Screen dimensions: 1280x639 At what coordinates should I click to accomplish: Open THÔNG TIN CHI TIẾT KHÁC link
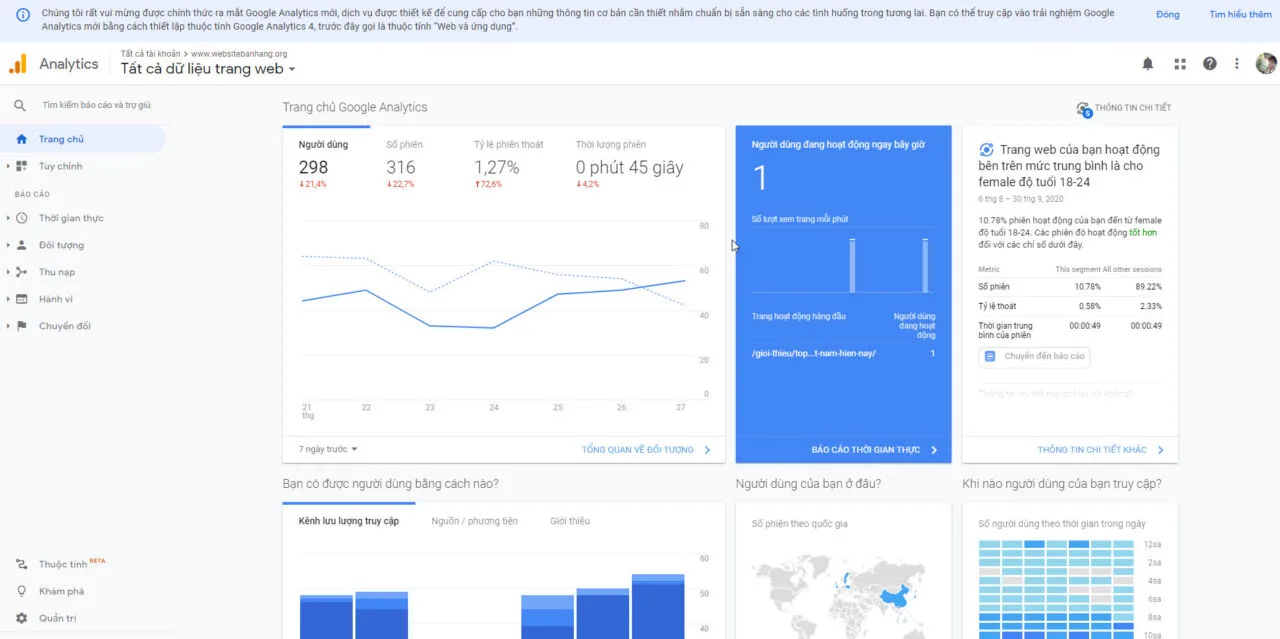point(1101,450)
